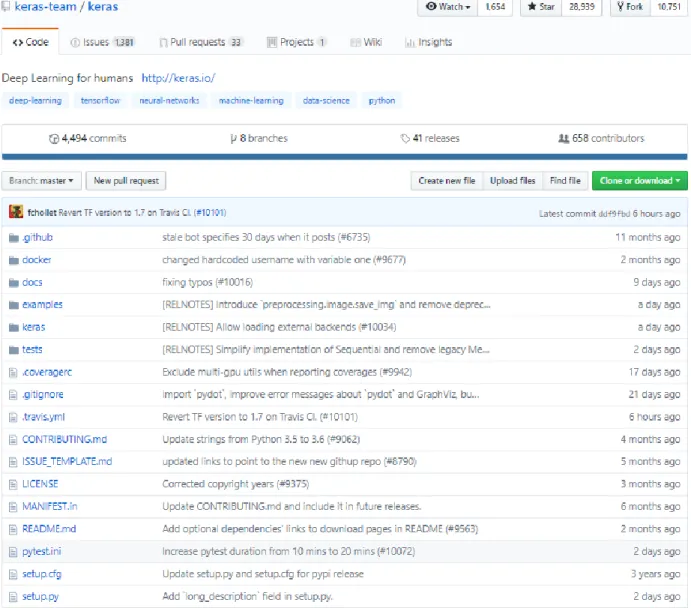Screen dimensions: 691x608
Task: Click the python topic tag
Action: pyautogui.click(x=382, y=100)
